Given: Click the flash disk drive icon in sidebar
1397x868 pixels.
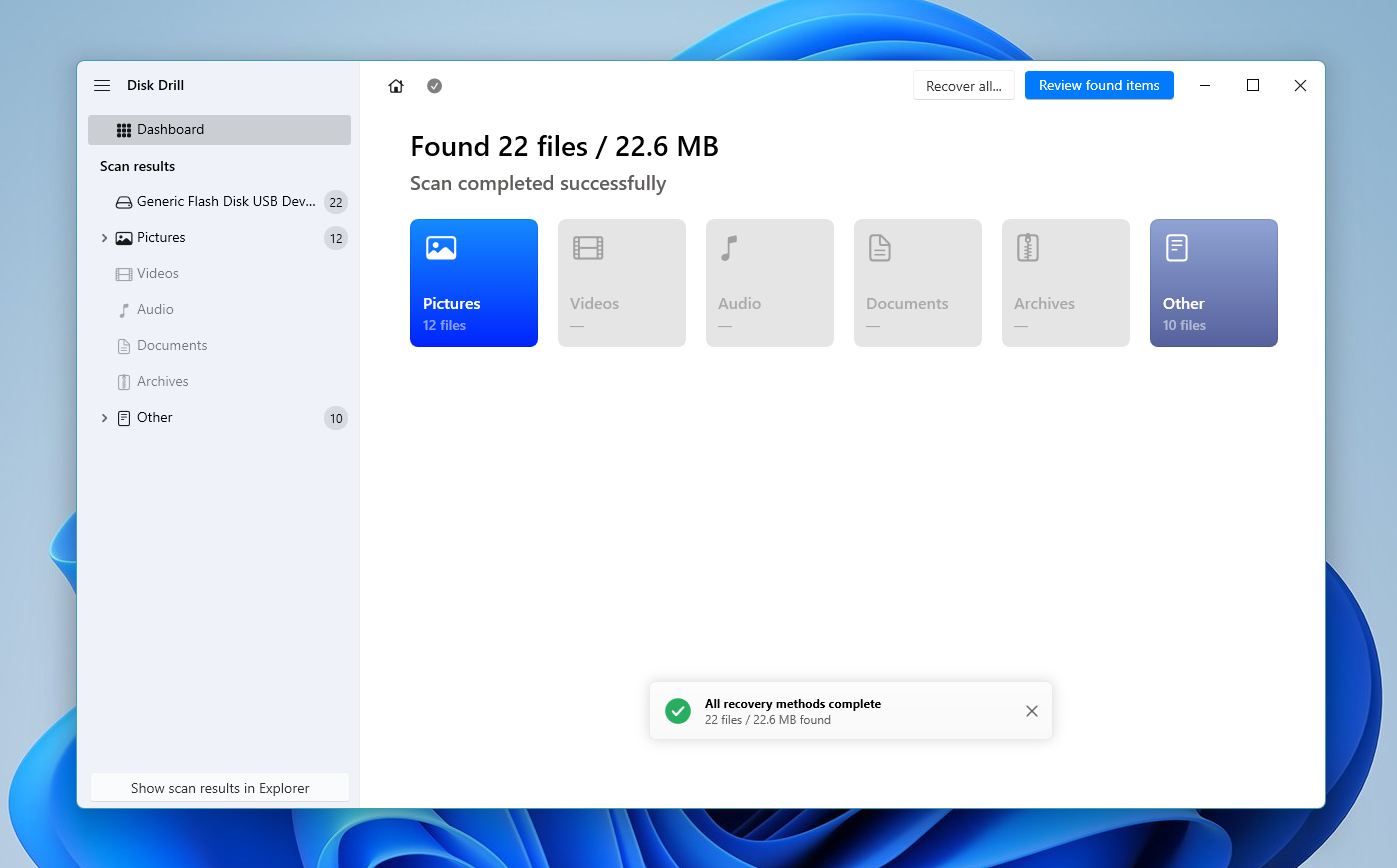Looking at the screenshot, I should coord(124,202).
